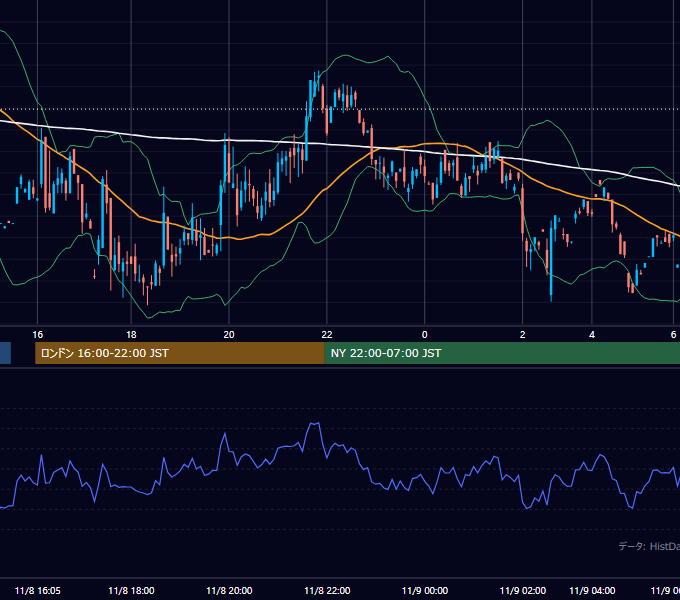The image size is (680, 600).
Task: Click the blue session bar at left edge
Action: pos(5,353)
